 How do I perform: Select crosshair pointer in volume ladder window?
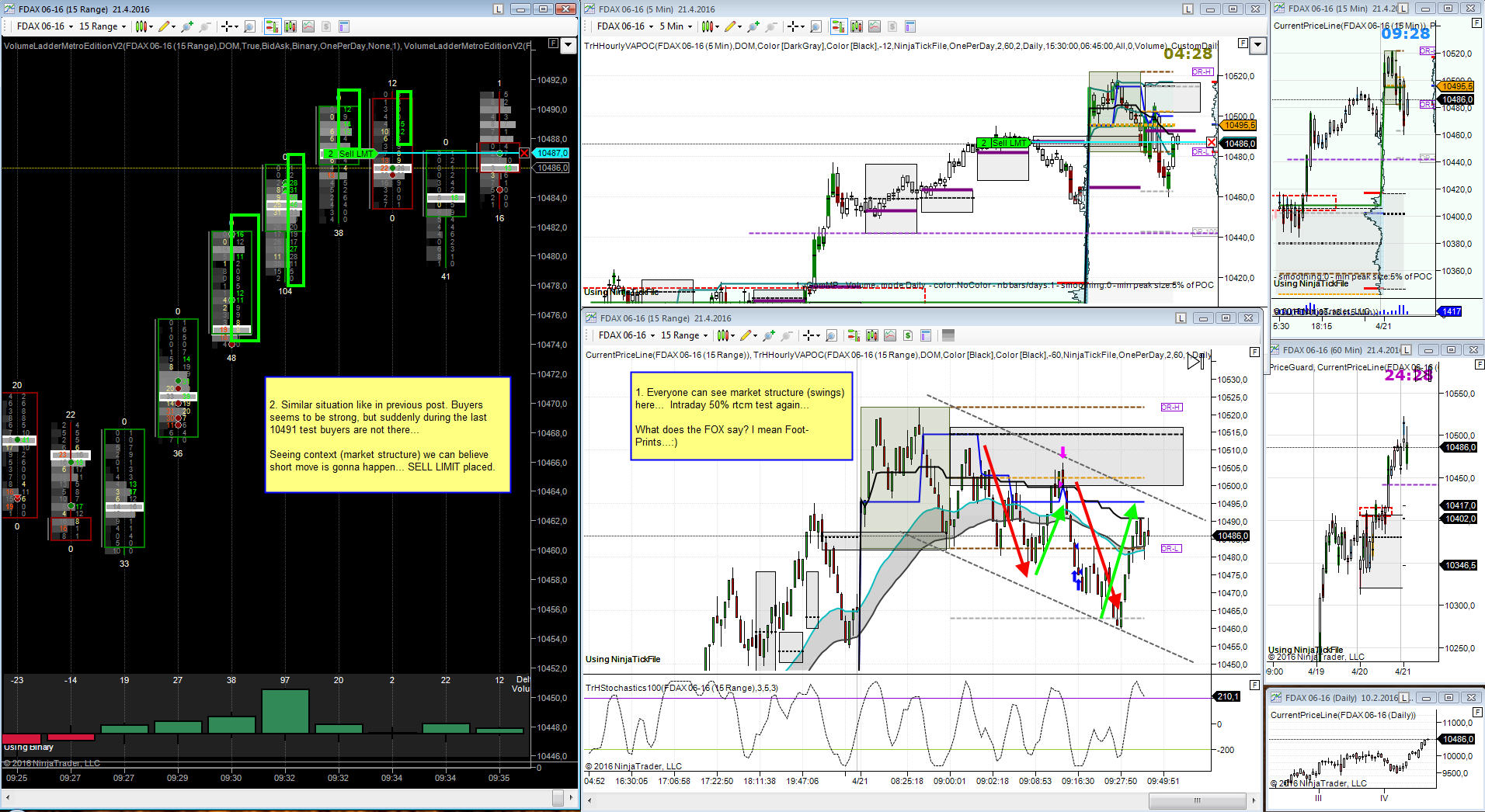(227, 26)
